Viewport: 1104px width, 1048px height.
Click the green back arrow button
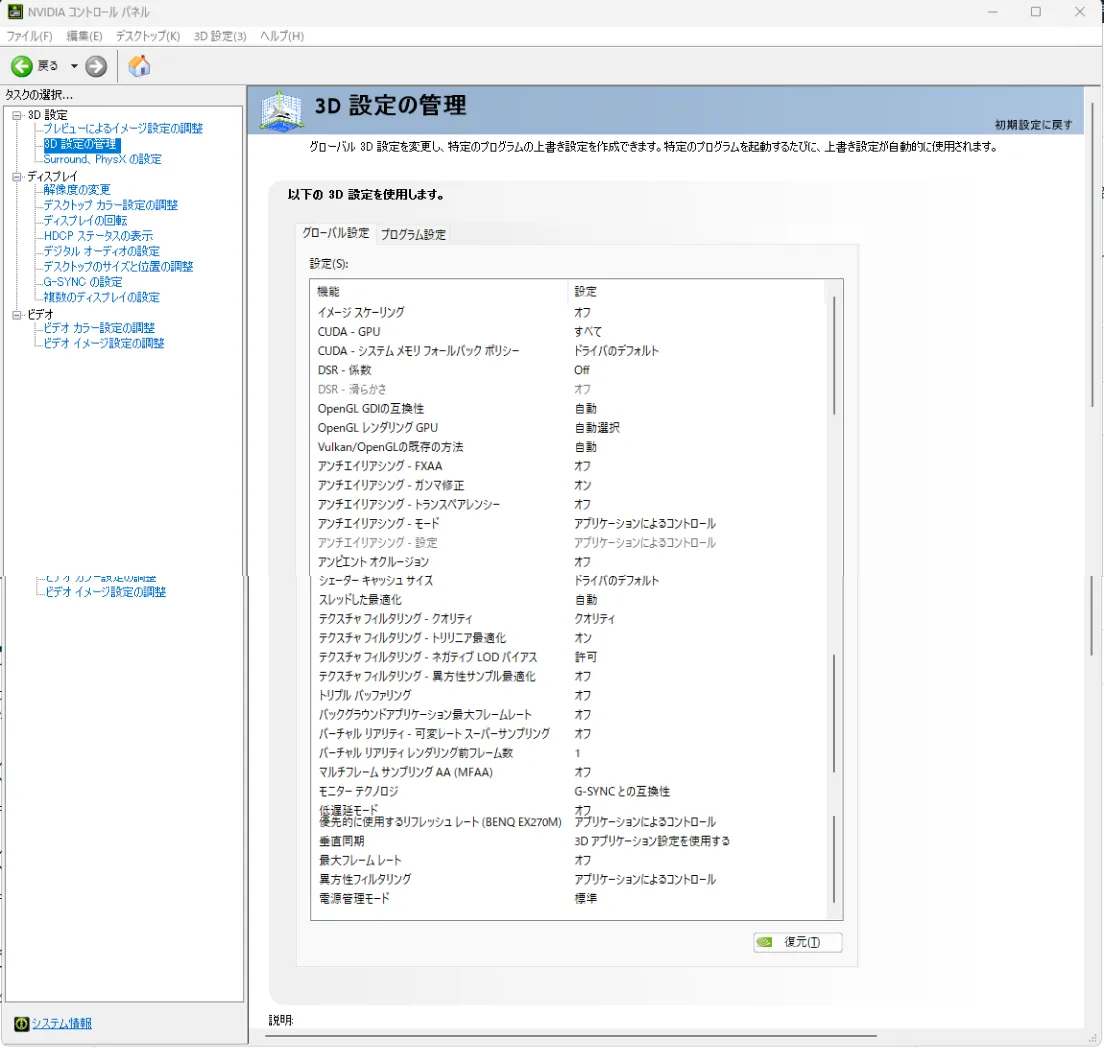pos(22,66)
